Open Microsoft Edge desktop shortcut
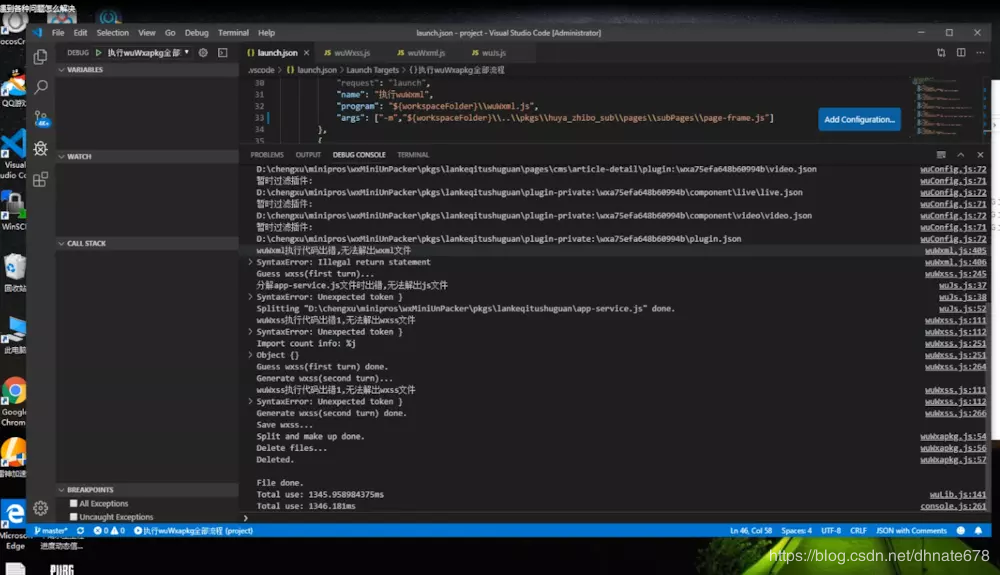The width and height of the screenshot is (1000, 575). click(x=13, y=524)
